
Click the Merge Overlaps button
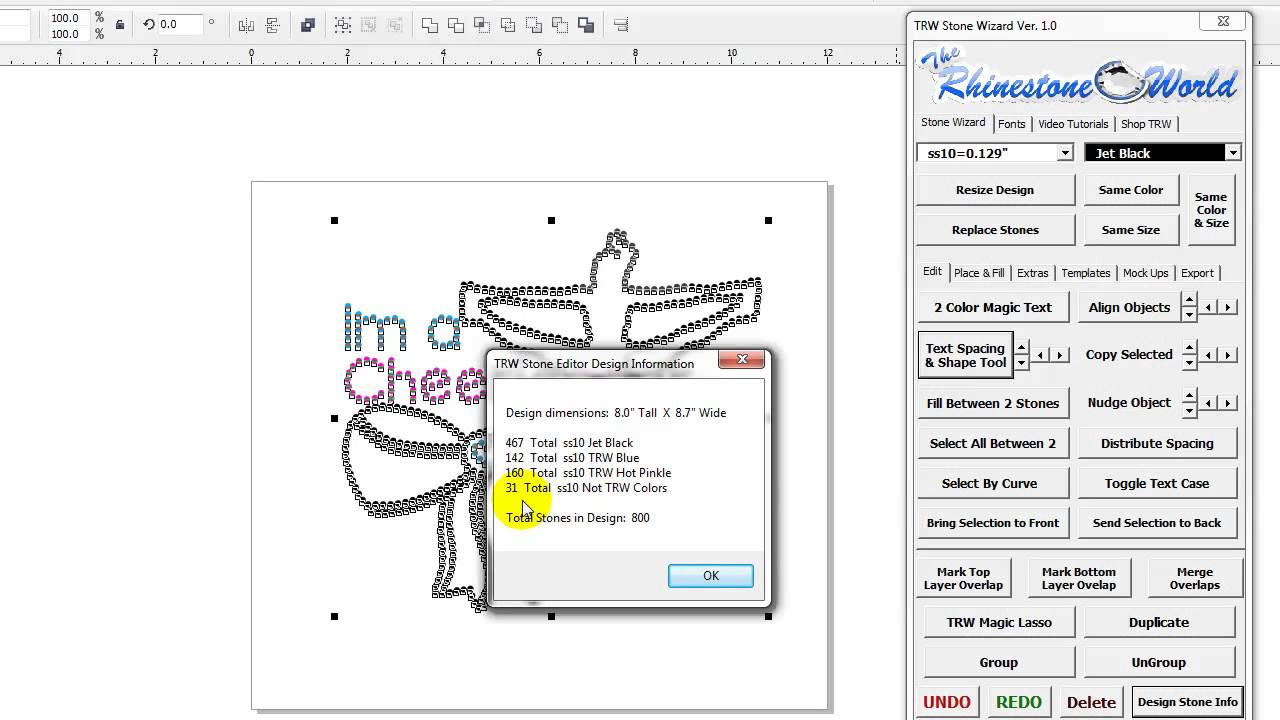tap(1195, 579)
